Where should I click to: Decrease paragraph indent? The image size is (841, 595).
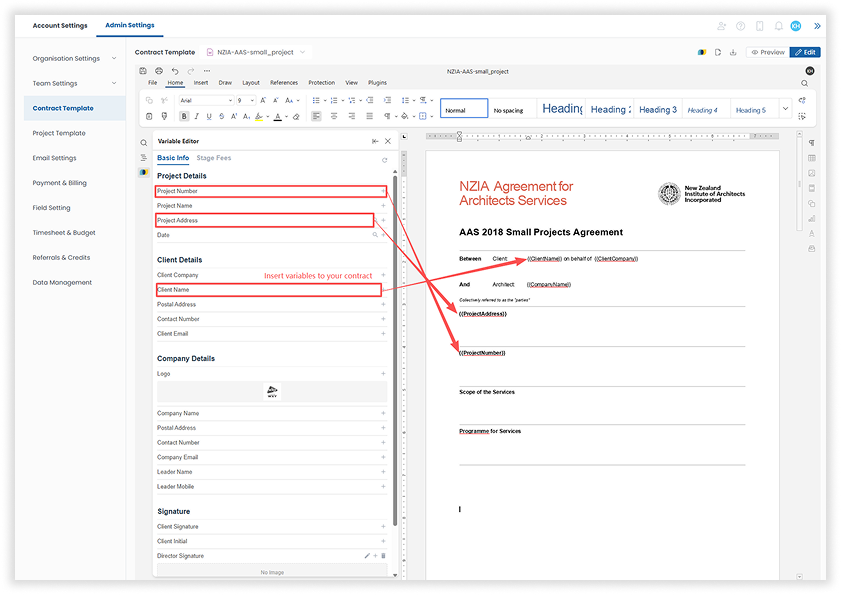370,100
